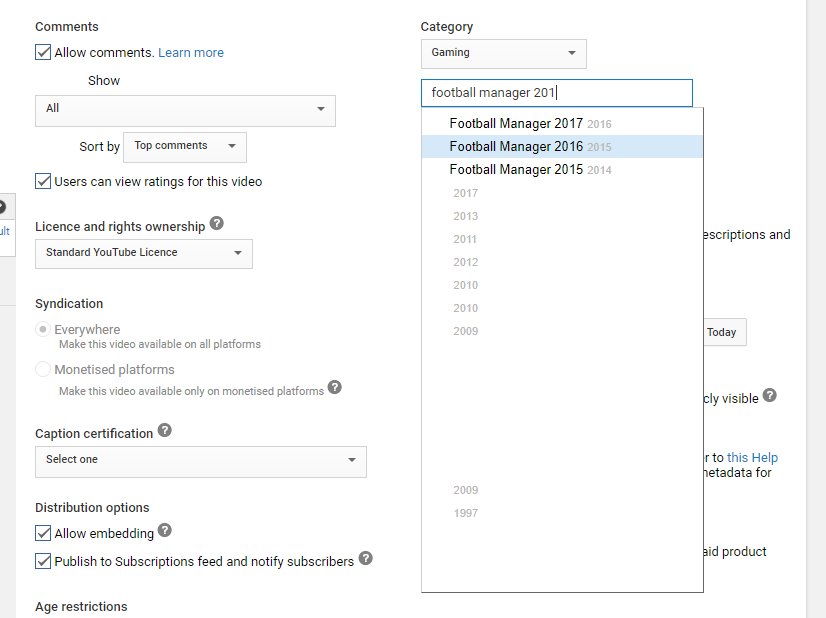Open help icon for Monetised platforms
The image size is (826, 618).
coord(335,387)
